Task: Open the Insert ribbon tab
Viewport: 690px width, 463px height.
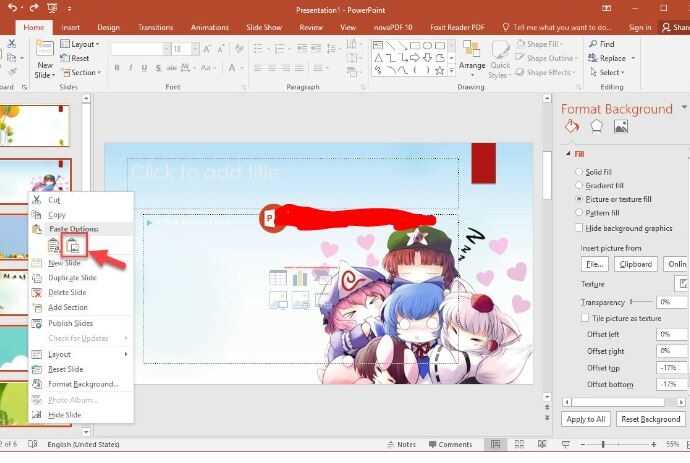Action: point(70,27)
